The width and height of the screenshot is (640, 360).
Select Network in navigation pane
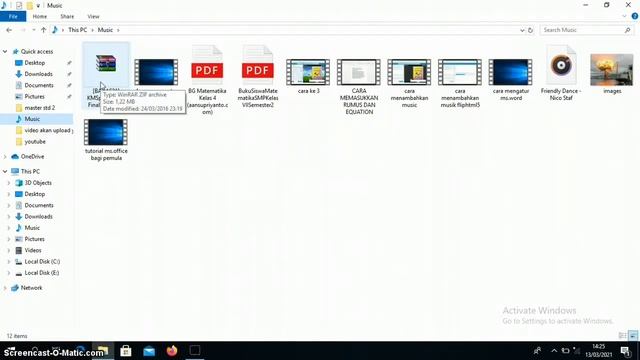tap(31, 288)
